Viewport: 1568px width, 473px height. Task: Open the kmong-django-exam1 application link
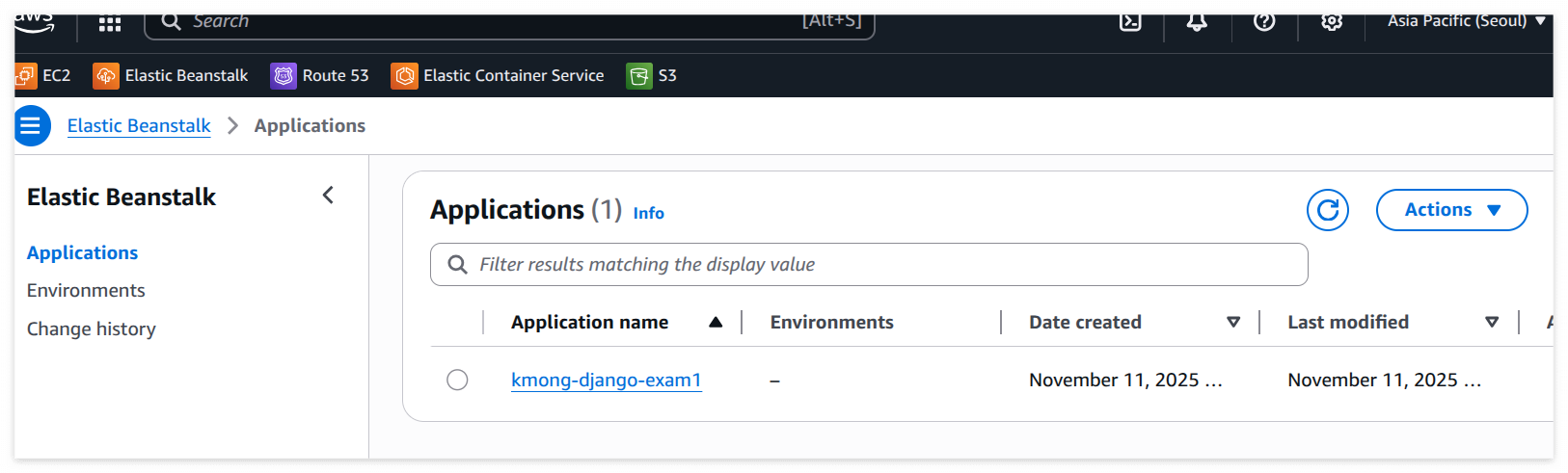click(607, 380)
